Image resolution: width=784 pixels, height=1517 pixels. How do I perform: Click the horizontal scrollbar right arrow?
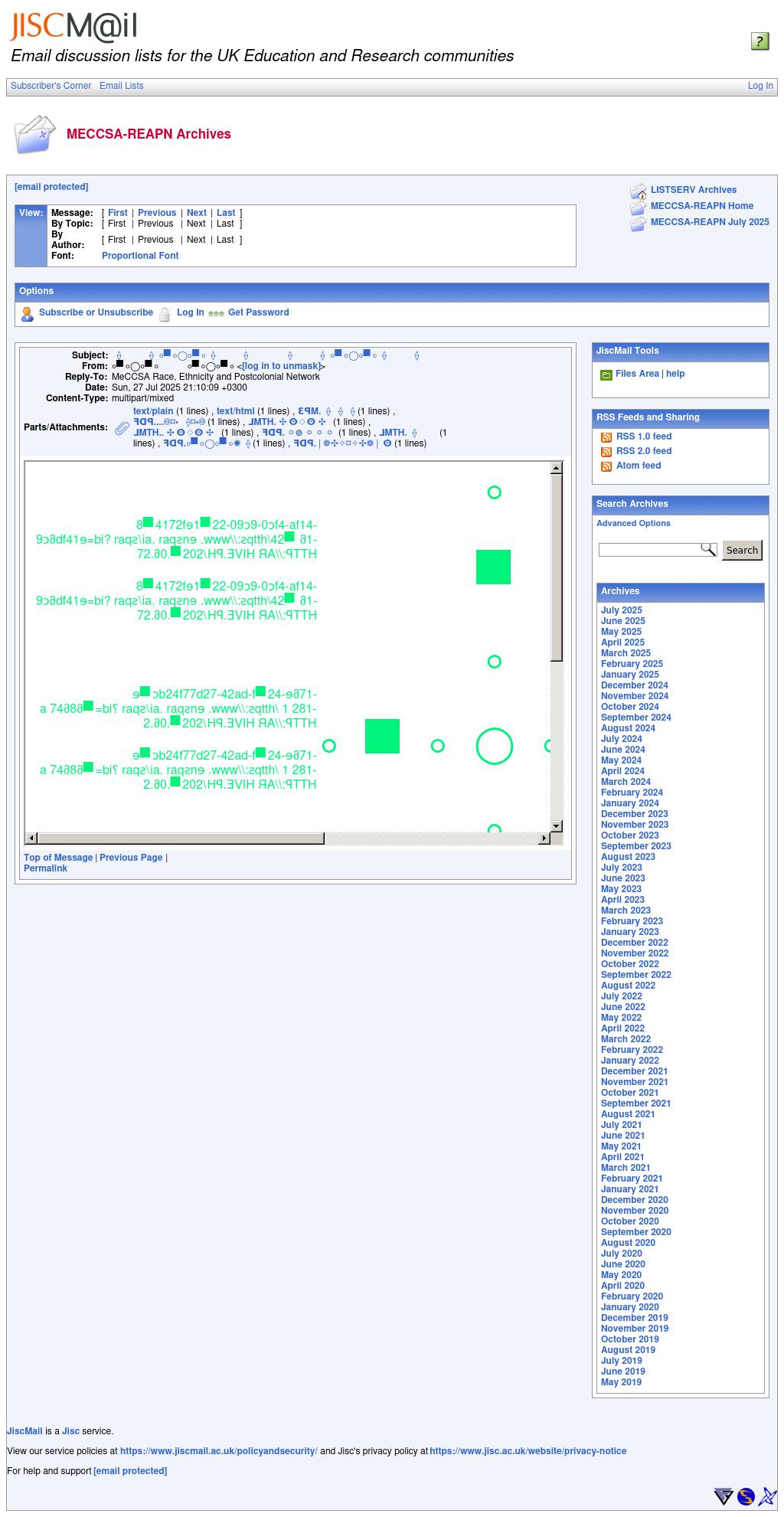[x=544, y=839]
